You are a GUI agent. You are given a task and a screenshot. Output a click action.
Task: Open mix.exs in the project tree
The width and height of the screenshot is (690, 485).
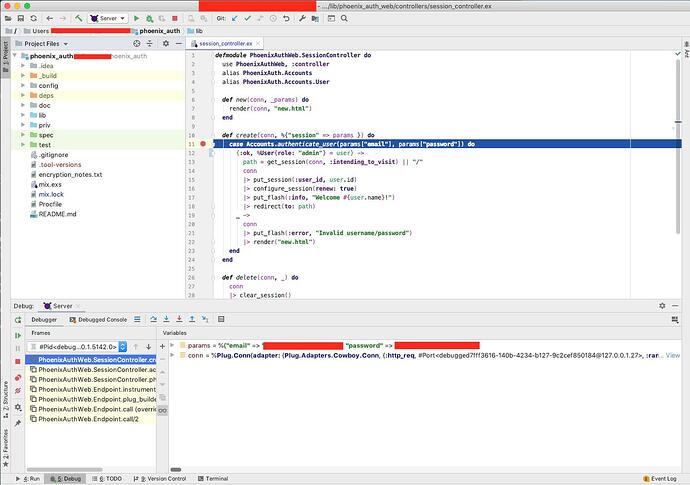(x=49, y=184)
